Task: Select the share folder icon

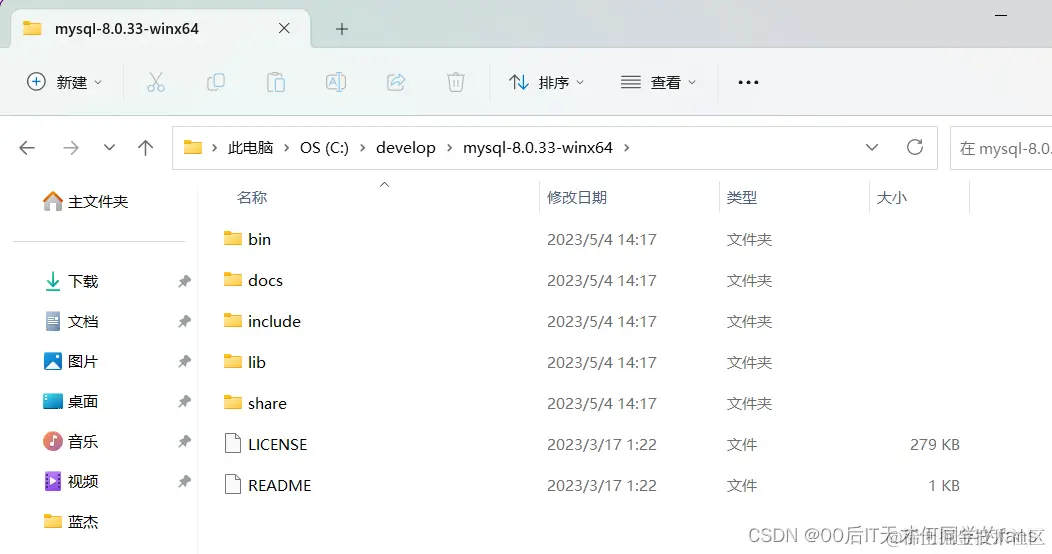Action: pyautogui.click(x=233, y=402)
